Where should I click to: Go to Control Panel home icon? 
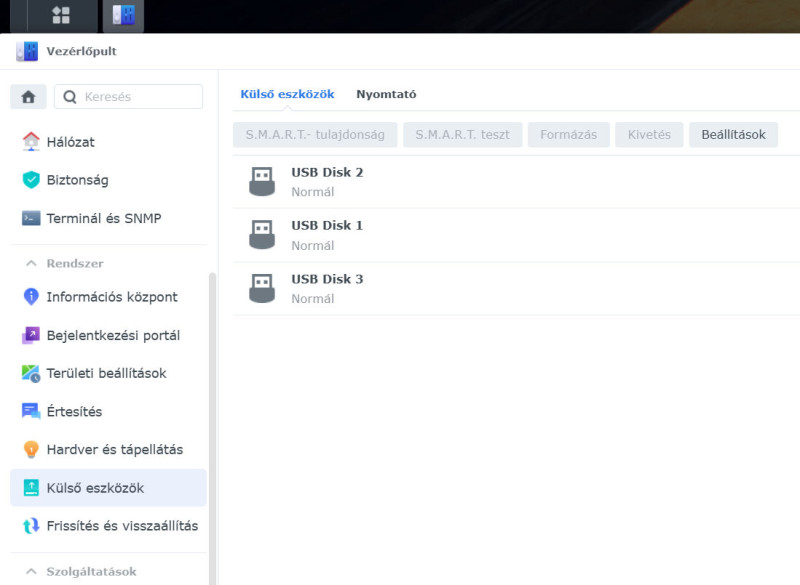29,96
